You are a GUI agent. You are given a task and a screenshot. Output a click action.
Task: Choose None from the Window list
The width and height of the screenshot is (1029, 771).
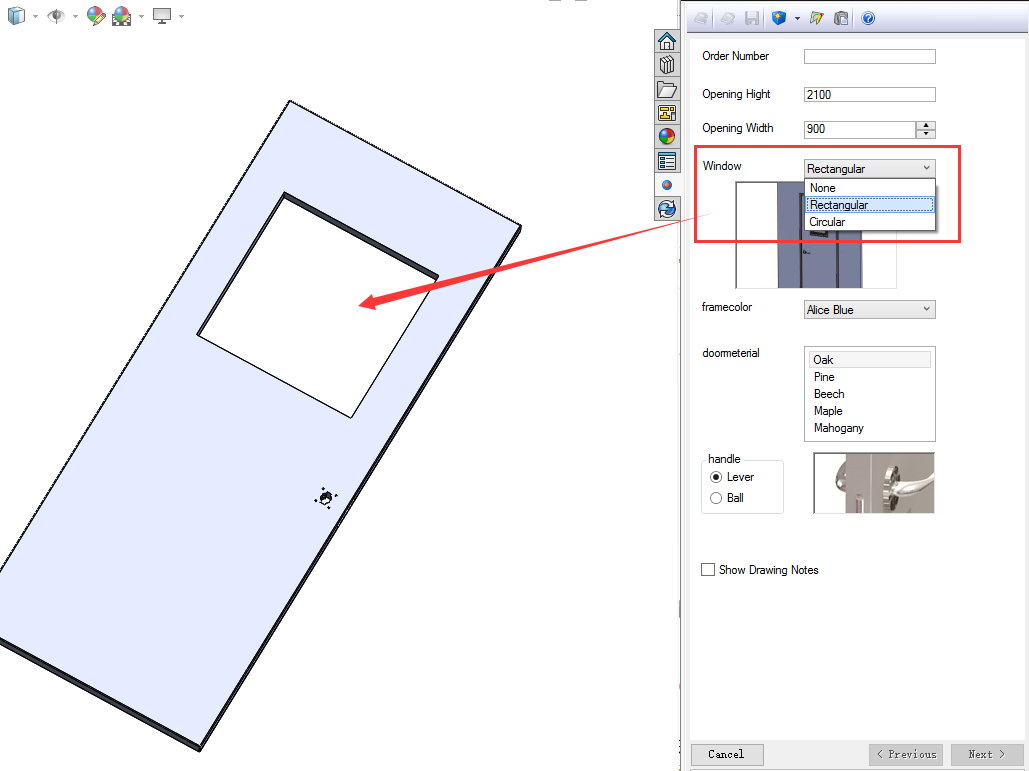click(x=823, y=188)
